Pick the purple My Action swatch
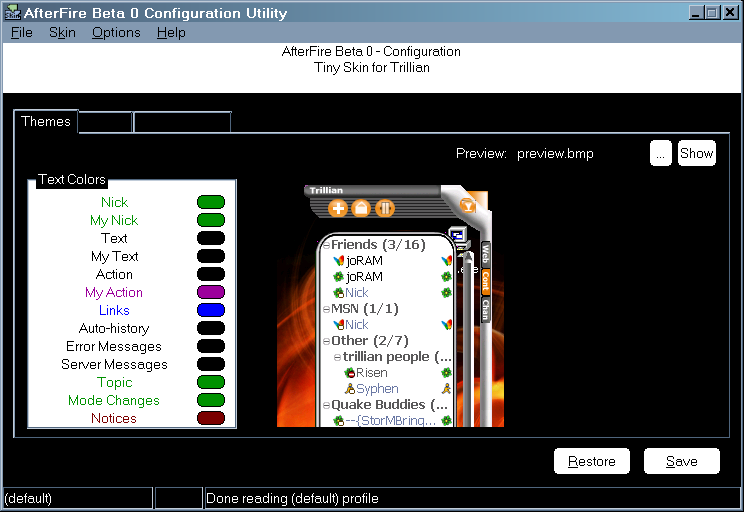The width and height of the screenshot is (744, 512). 211,292
